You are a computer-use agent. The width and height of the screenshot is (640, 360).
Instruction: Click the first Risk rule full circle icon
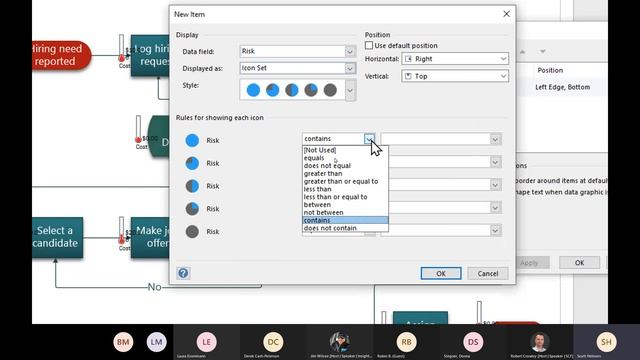point(192,140)
